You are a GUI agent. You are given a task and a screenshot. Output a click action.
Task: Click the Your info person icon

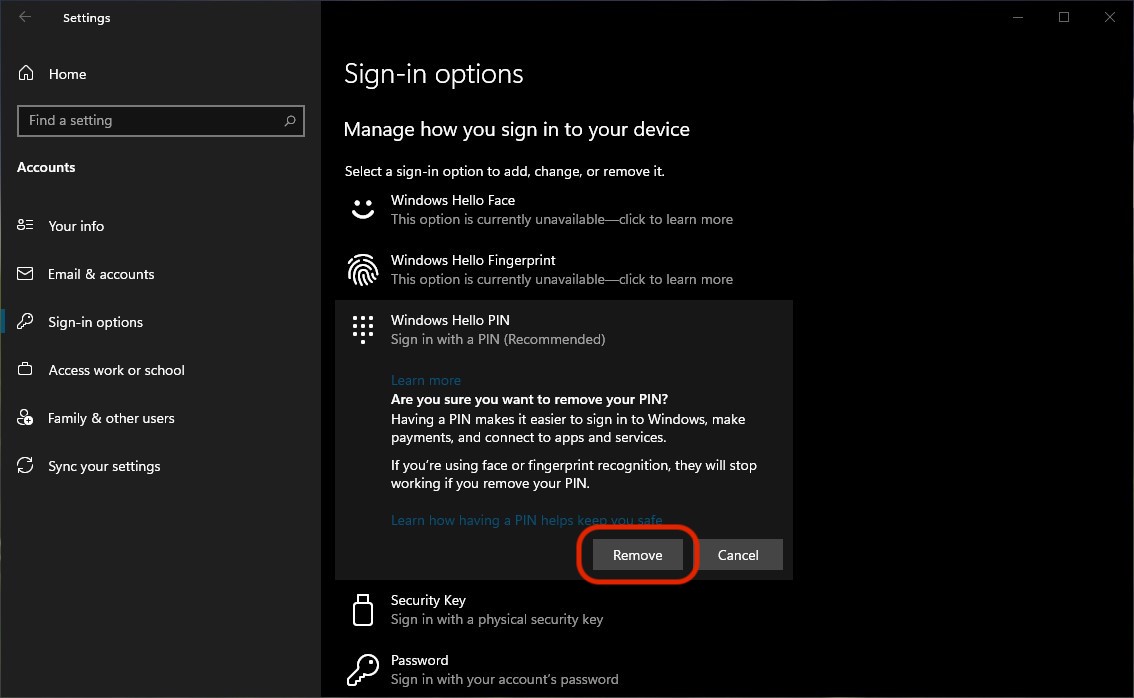[25, 225]
